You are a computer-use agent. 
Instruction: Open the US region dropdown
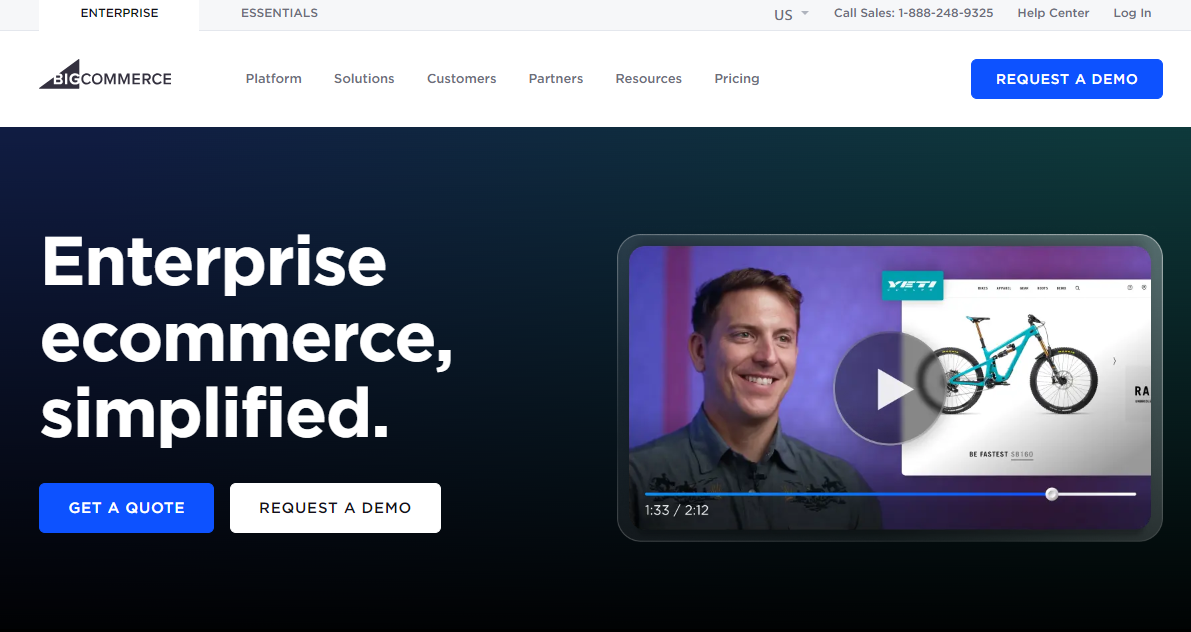click(791, 14)
